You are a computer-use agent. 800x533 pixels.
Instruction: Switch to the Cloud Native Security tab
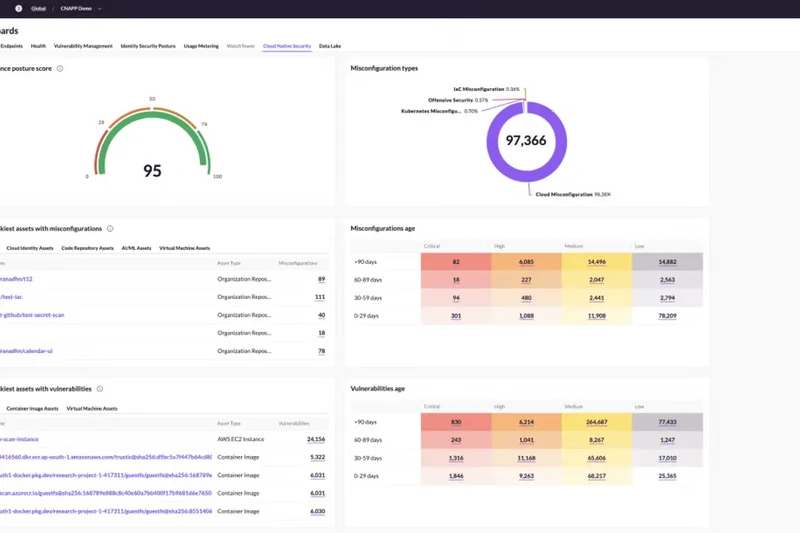click(x=287, y=46)
